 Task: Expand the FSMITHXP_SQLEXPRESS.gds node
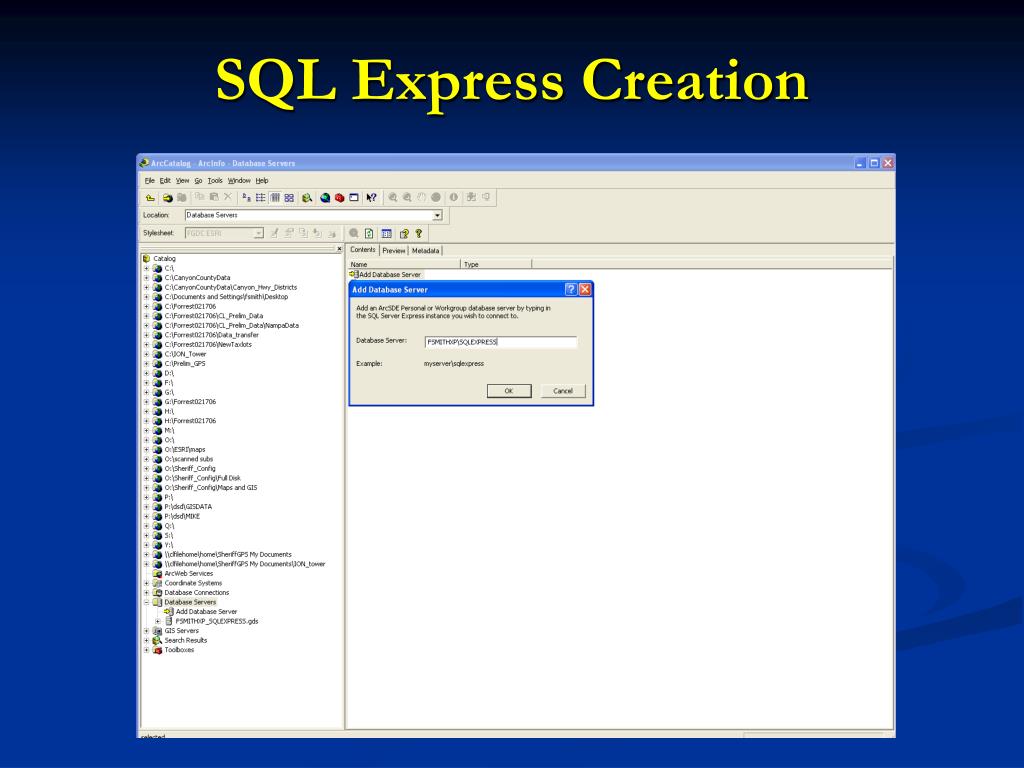(157, 621)
